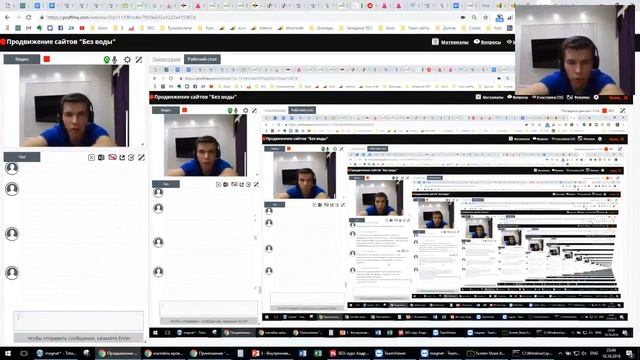Click the browser forward arrow
The image size is (640, 360).
click(18, 18)
